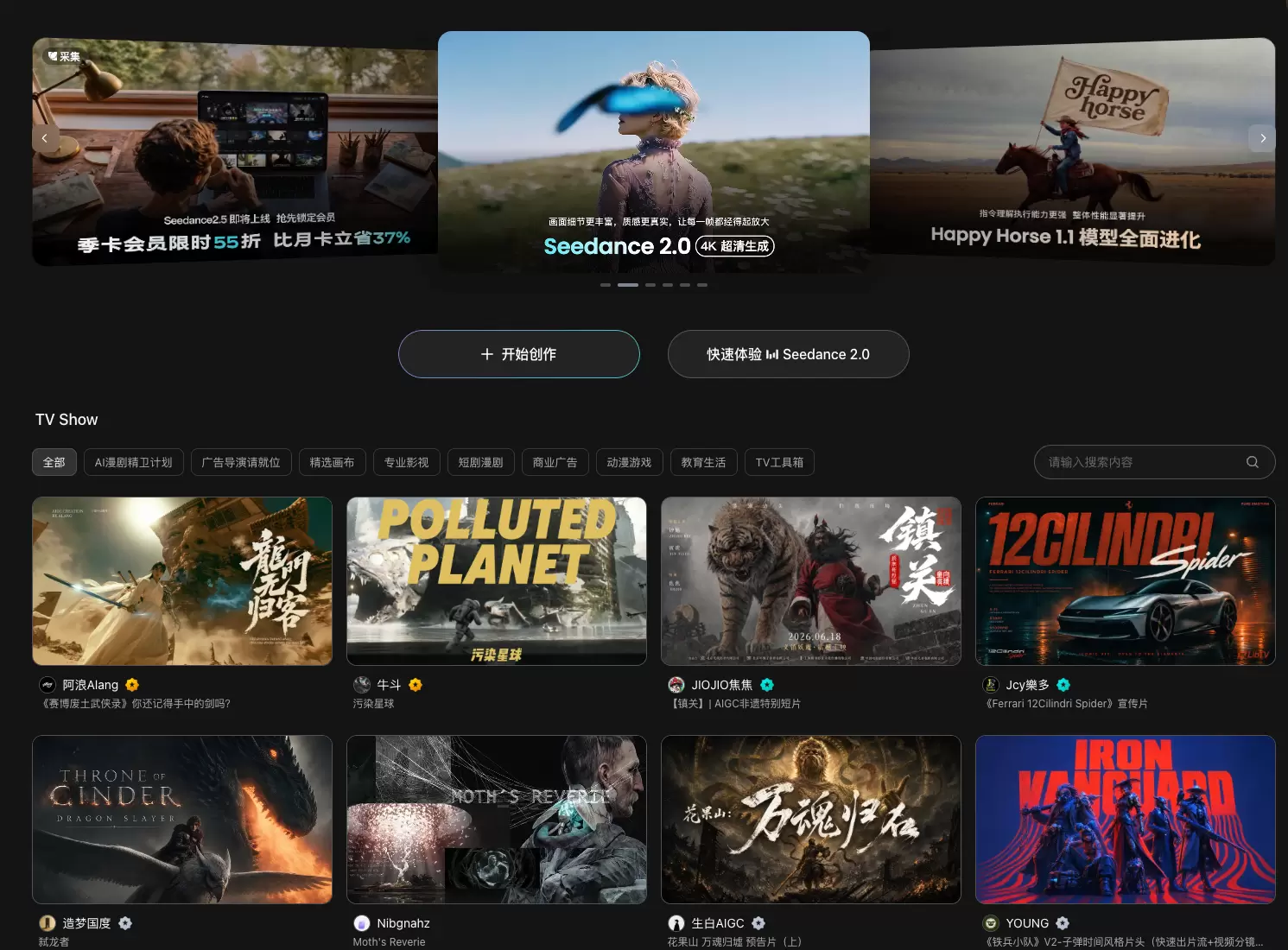Screen dimensions: 1288x950
Task: Open 牛斗's avatar
Action: pyautogui.click(x=362, y=685)
